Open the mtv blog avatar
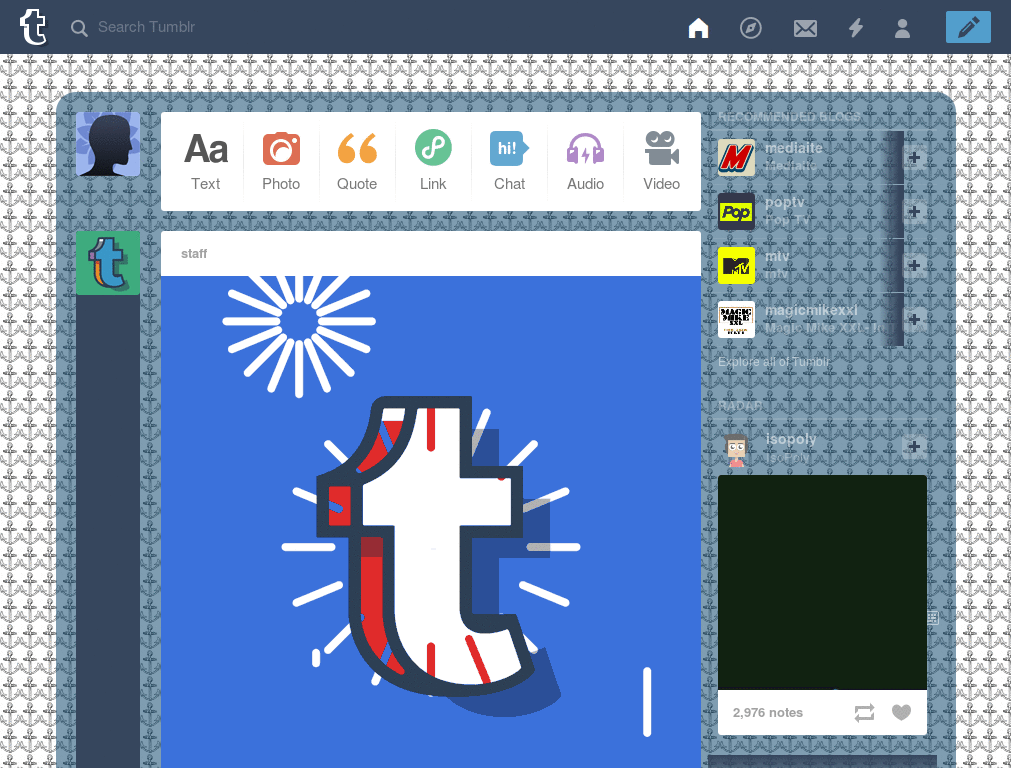Image resolution: width=1024 pixels, height=768 pixels. tap(736, 266)
